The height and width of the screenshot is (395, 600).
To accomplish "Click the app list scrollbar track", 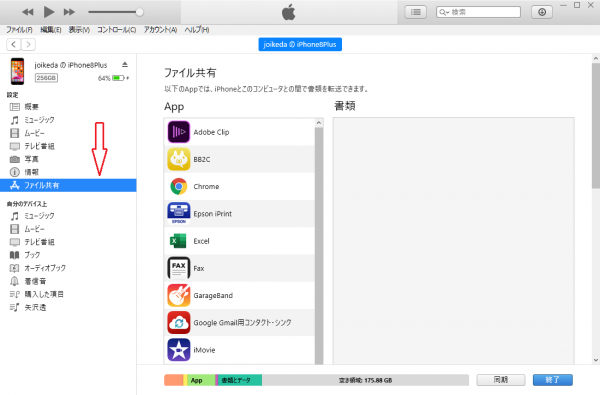I will 319,245.
